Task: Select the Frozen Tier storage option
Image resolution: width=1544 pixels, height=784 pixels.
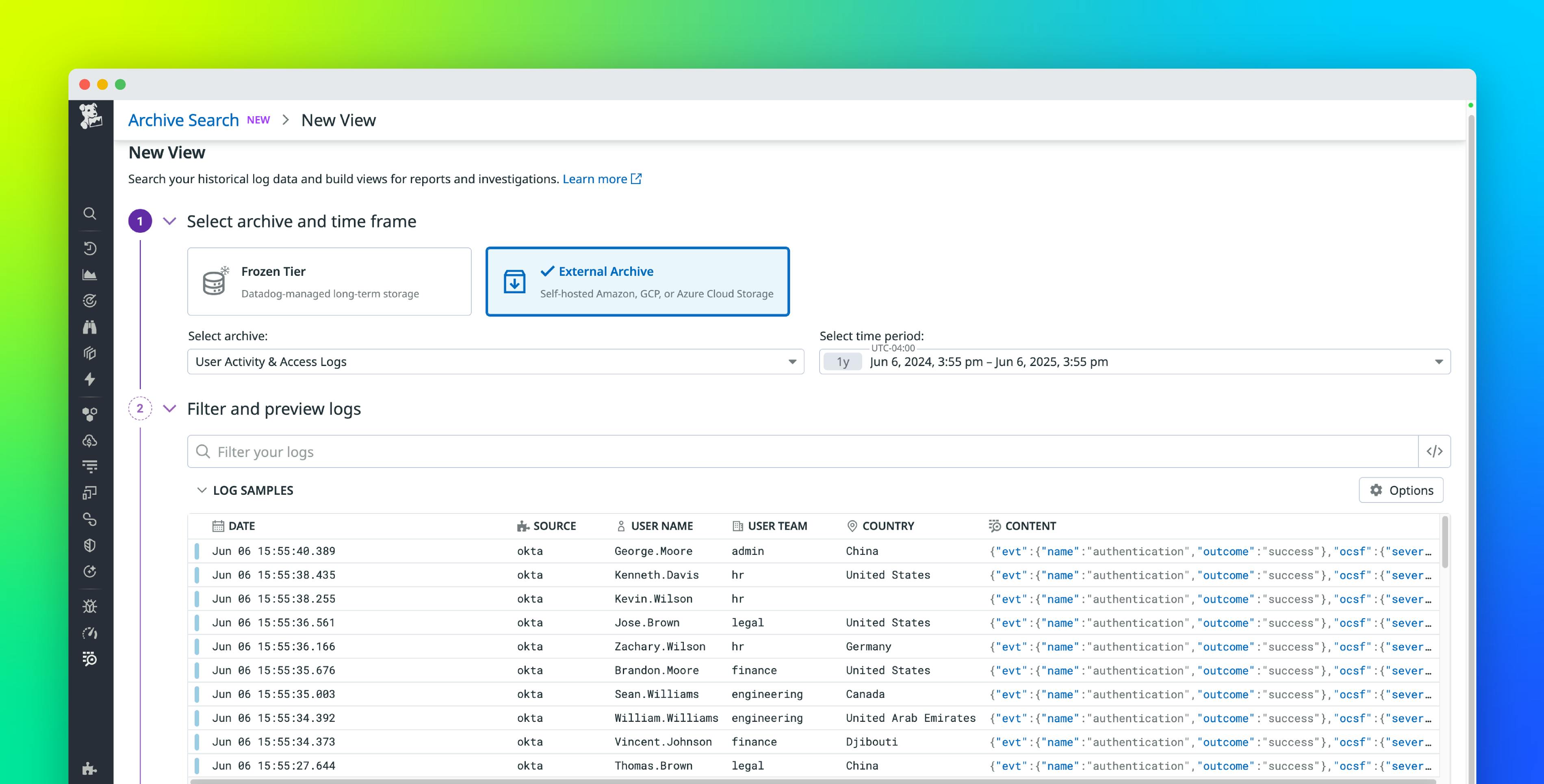Action: (x=329, y=281)
